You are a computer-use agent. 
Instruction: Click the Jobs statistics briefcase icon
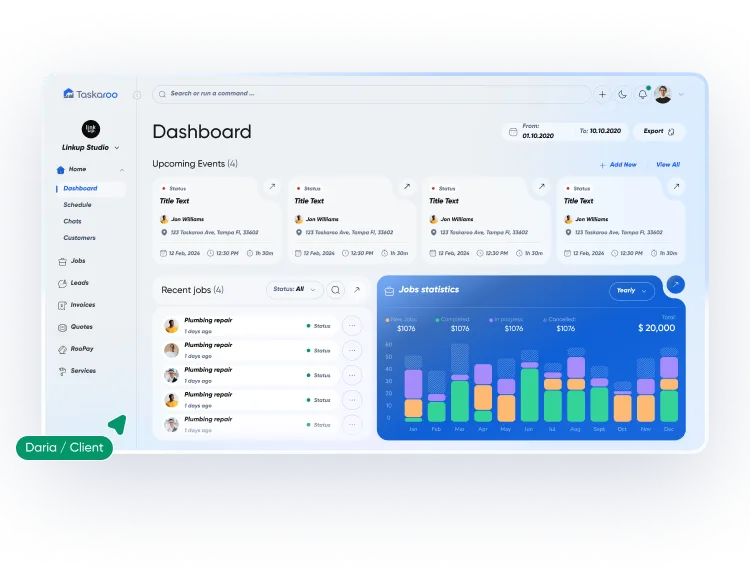click(389, 291)
